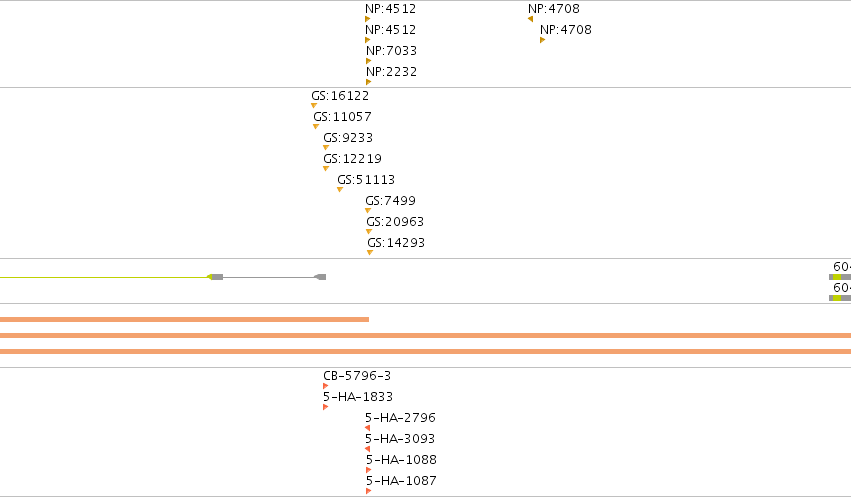Click the grey exon box with green tip
The height and width of the screenshot is (497, 851).
pyautogui.click(x=215, y=277)
